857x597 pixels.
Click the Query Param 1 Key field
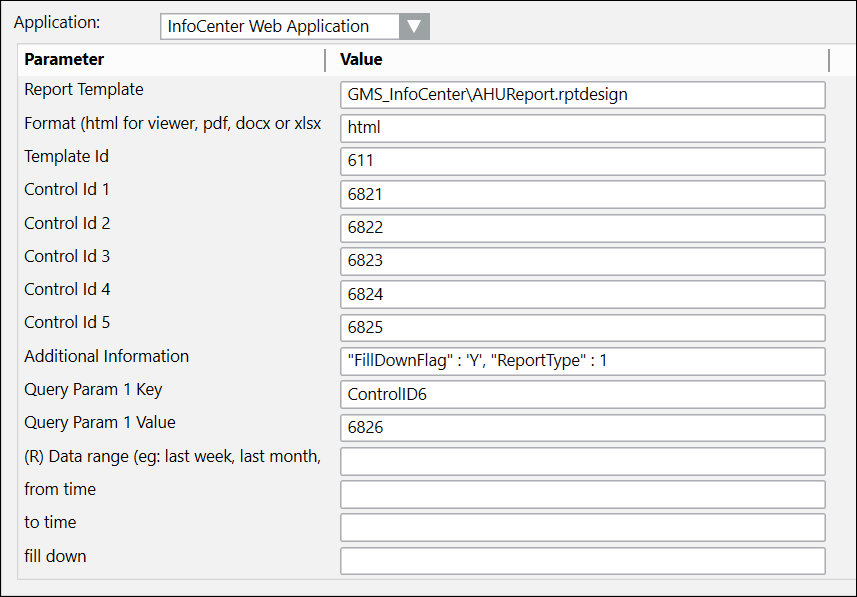point(582,394)
